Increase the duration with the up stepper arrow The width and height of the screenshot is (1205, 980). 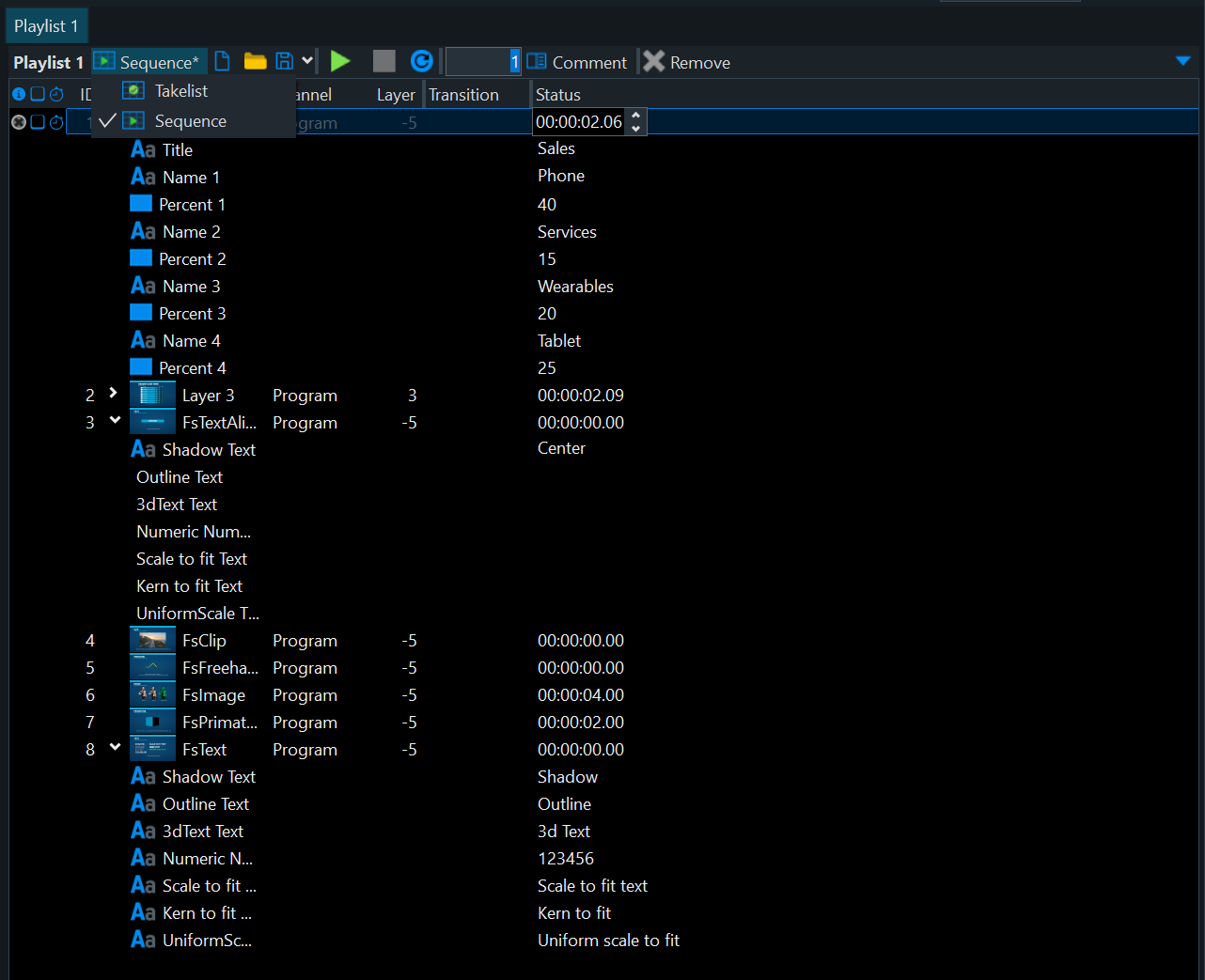point(636,116)
